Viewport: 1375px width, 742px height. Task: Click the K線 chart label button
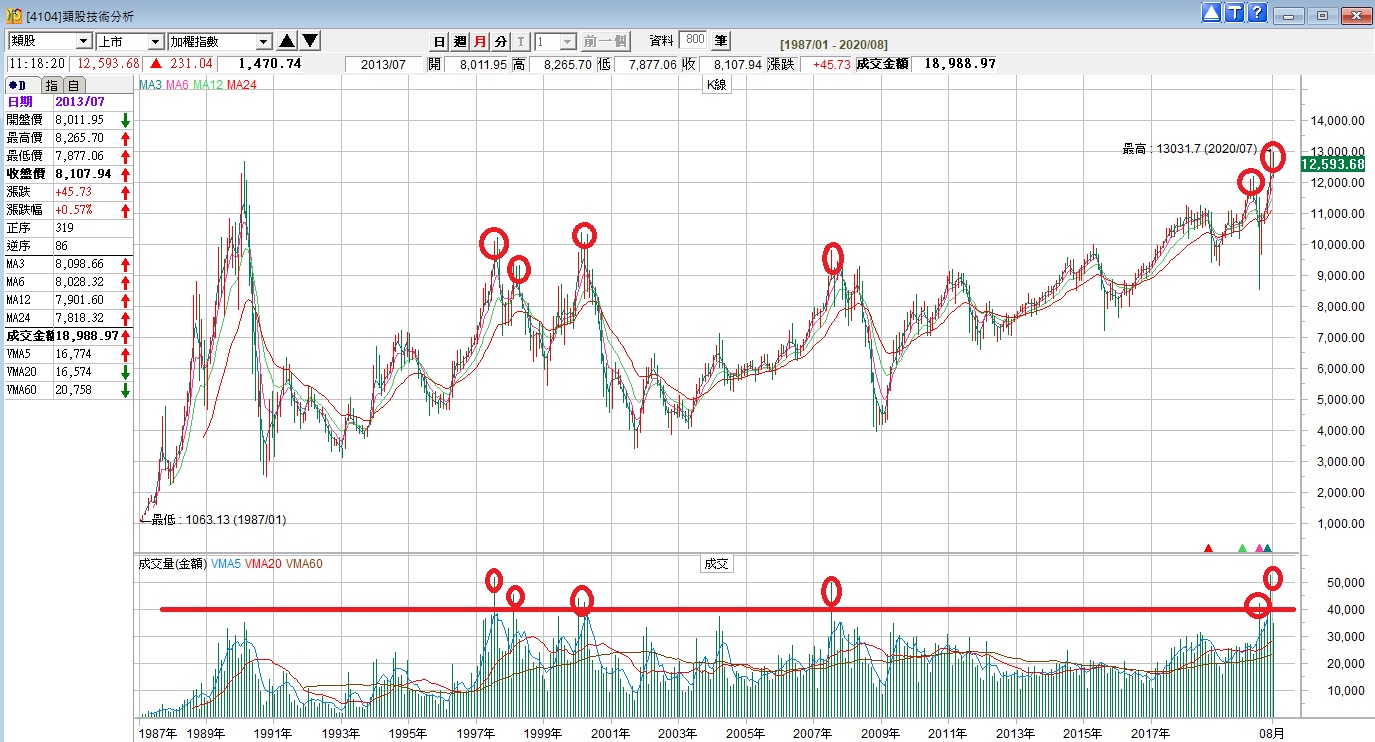pyautogui.click(x=717, y=85)
